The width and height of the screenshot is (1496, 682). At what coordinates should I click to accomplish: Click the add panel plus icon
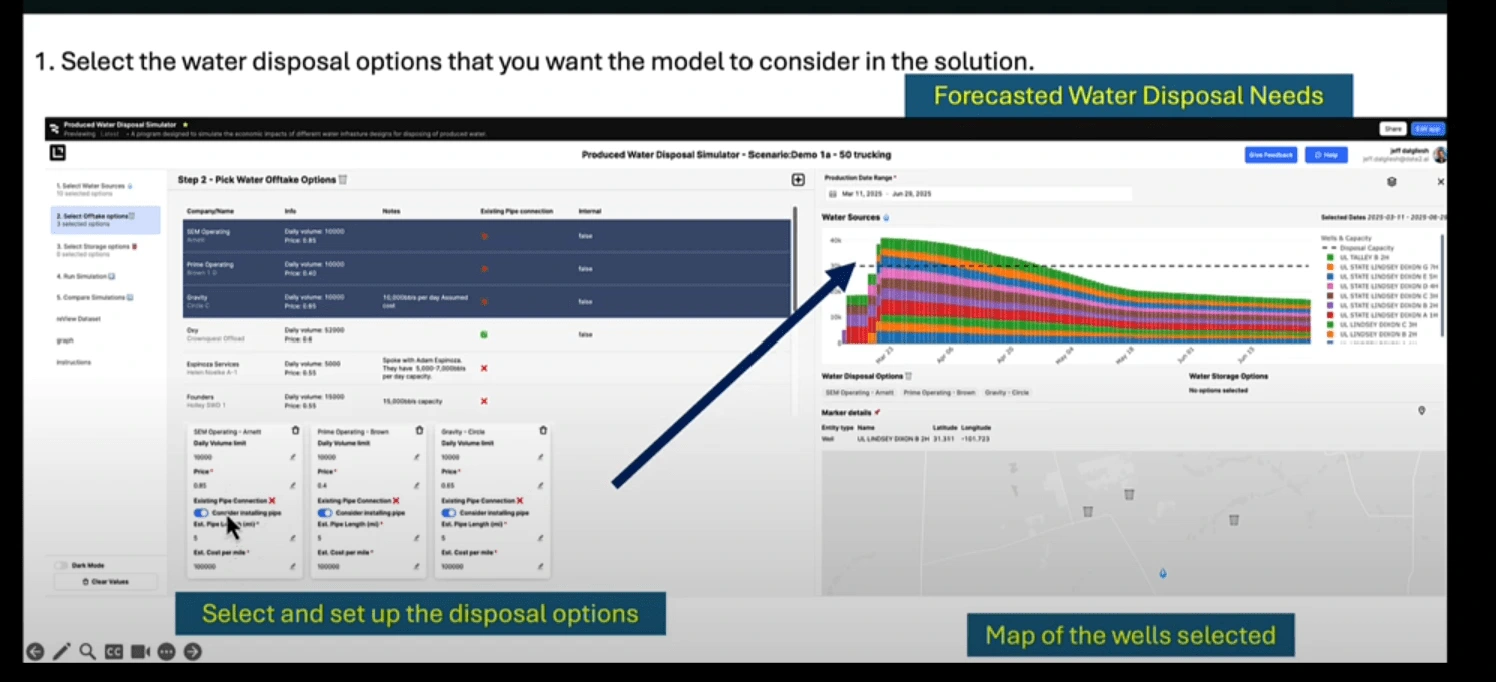tap(798, 180)
